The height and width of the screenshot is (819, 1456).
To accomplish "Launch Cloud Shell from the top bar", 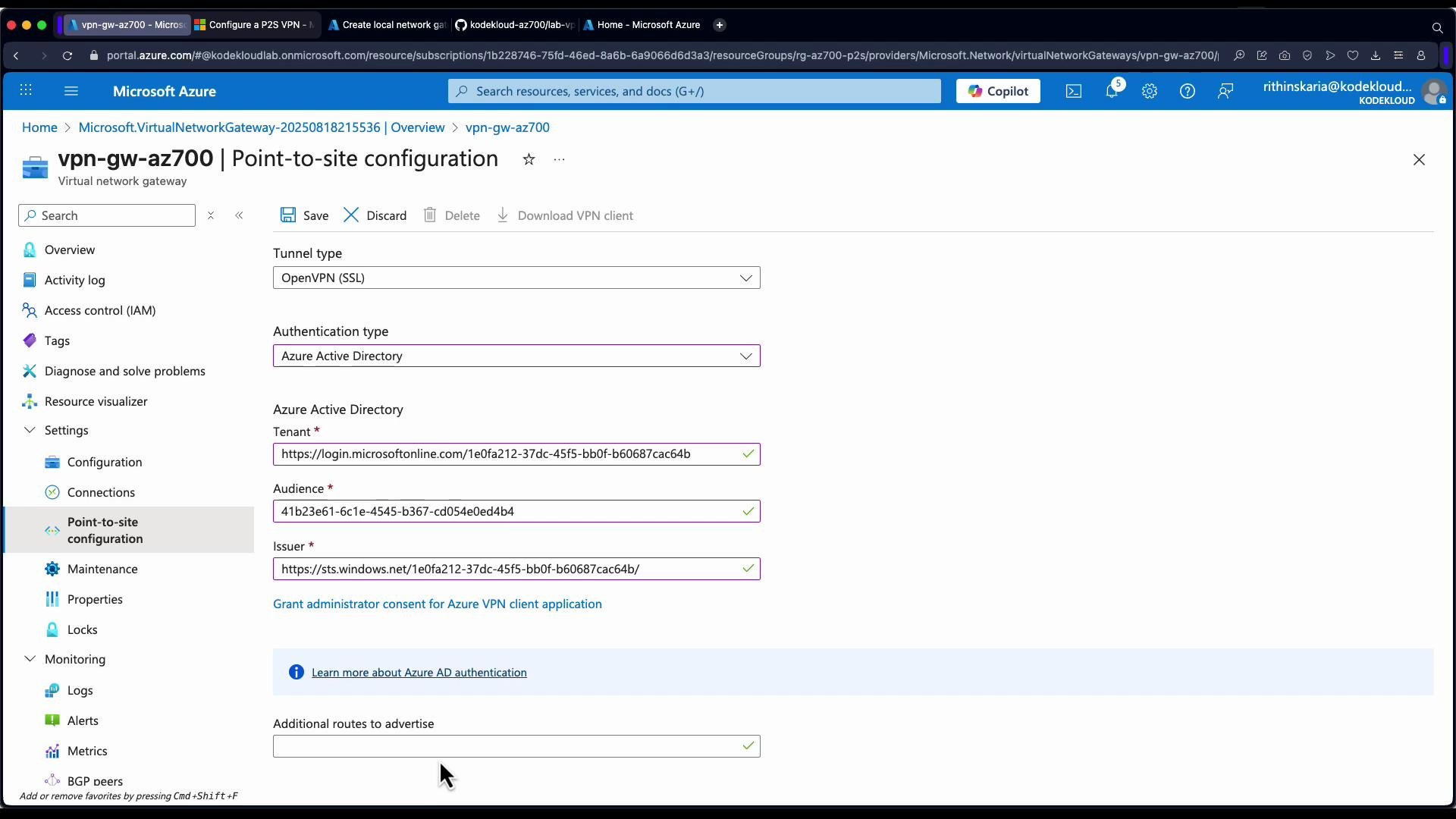I will 1074,91.
